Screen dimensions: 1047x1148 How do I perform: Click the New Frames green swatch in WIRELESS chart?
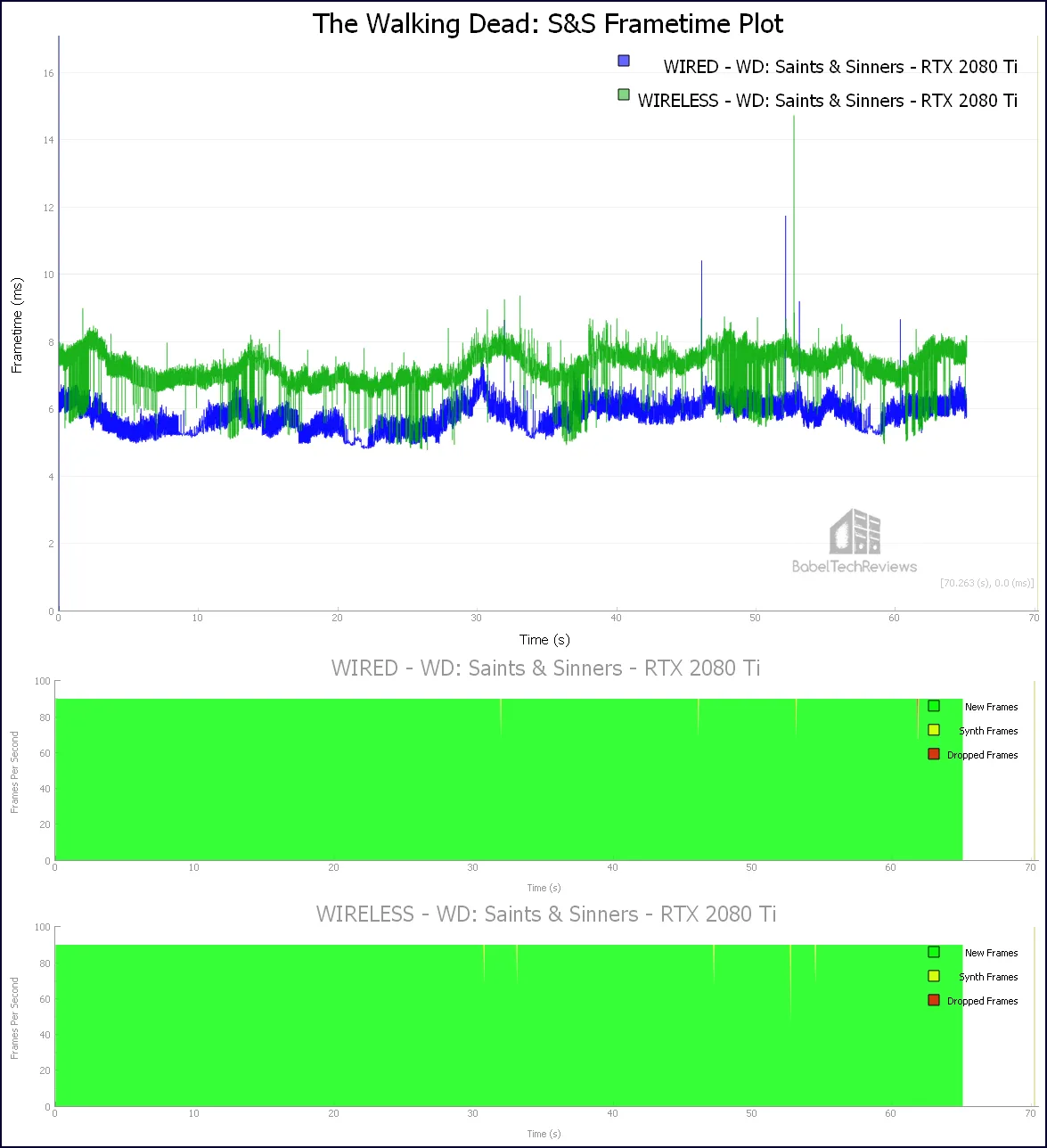tap(934, 952)
